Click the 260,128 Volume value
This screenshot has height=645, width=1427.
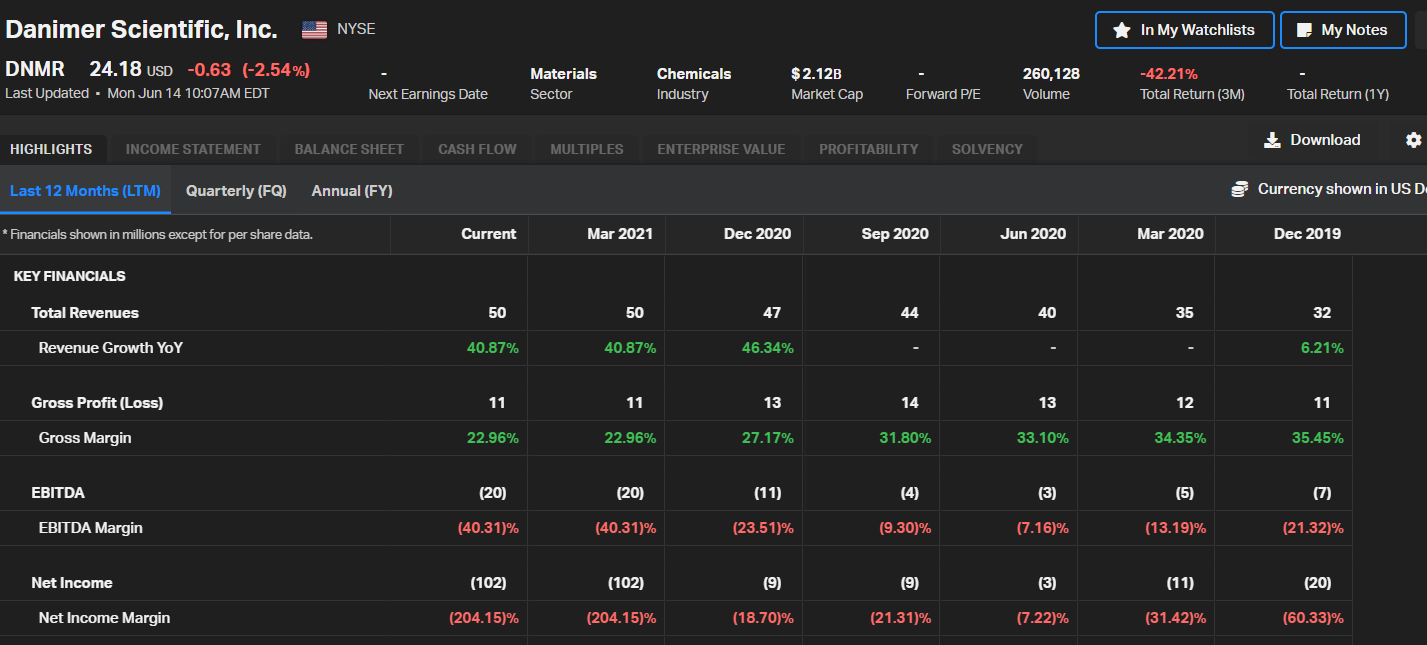click(x=1051, y=74)
